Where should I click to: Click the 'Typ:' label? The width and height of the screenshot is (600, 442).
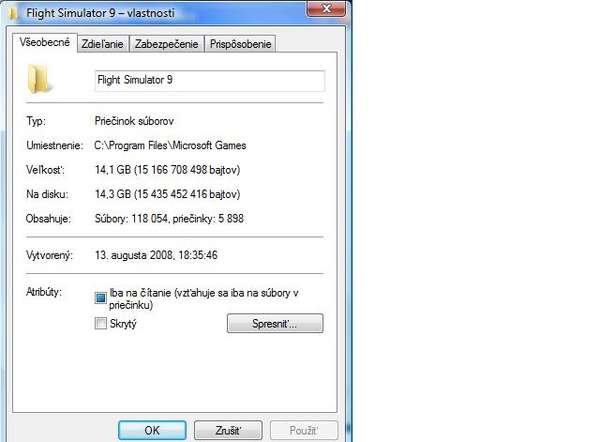pyautogui.click(x=36, y=121)
